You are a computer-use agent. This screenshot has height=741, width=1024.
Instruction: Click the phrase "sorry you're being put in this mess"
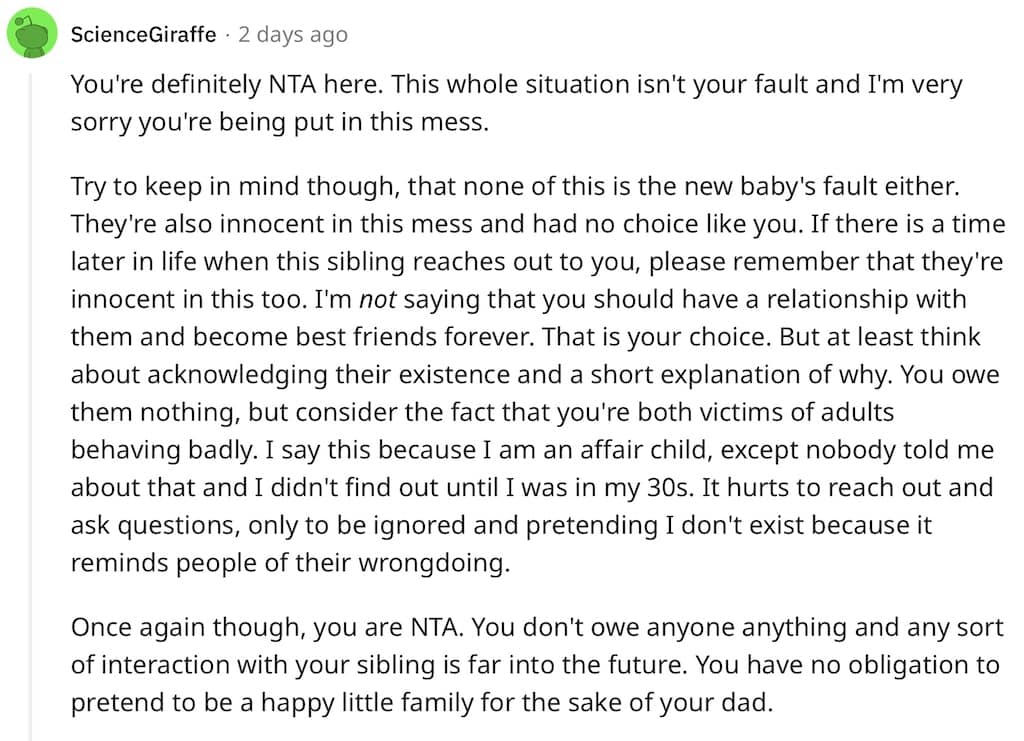tap(278, 123)
